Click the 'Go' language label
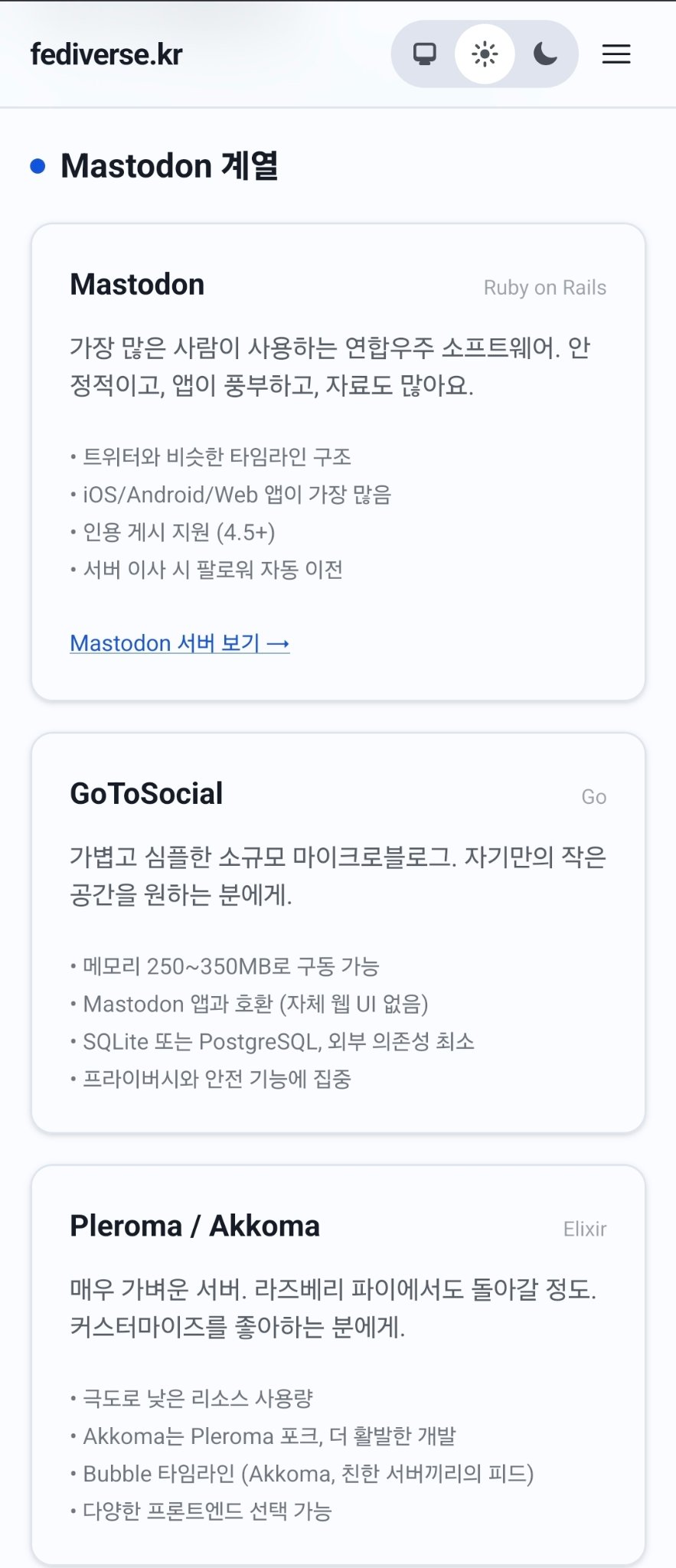Viewport: 676px width, 1568px height. tap(593, 797)
